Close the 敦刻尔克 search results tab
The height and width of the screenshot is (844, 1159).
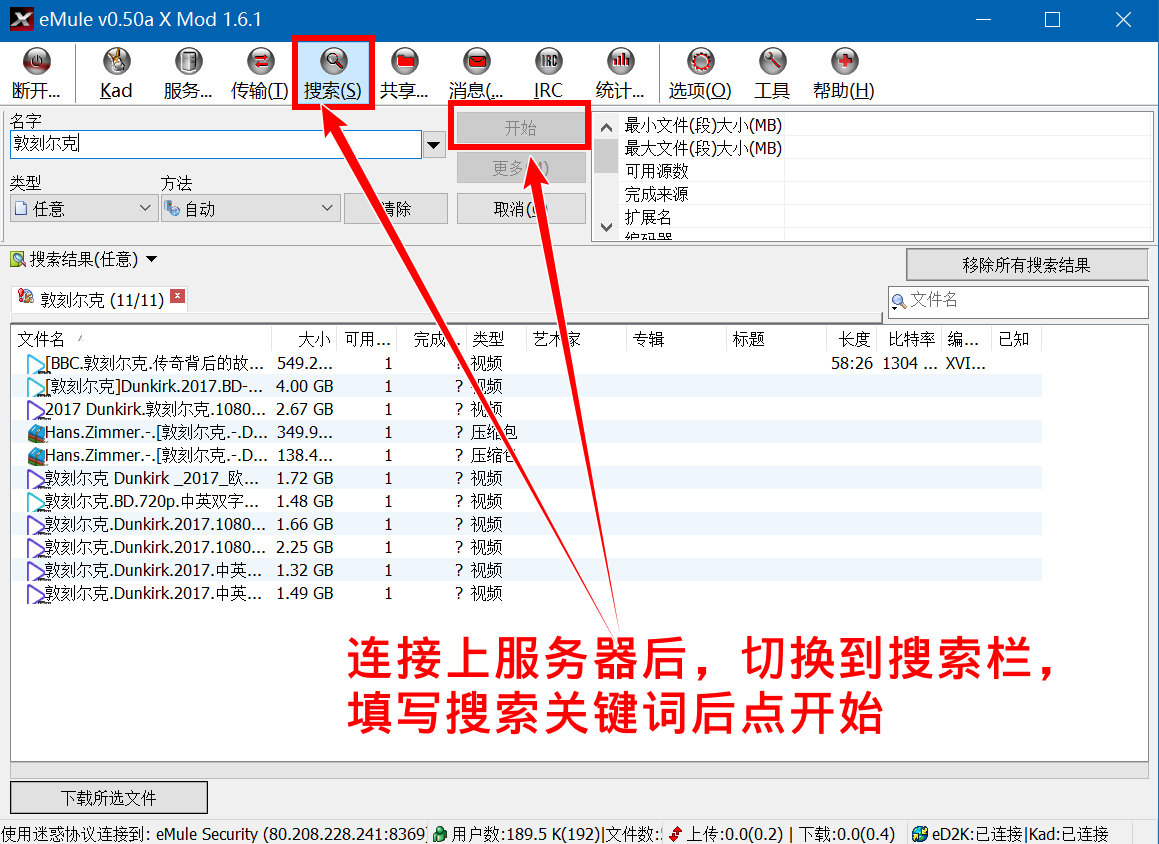click(x=178, y=296)
